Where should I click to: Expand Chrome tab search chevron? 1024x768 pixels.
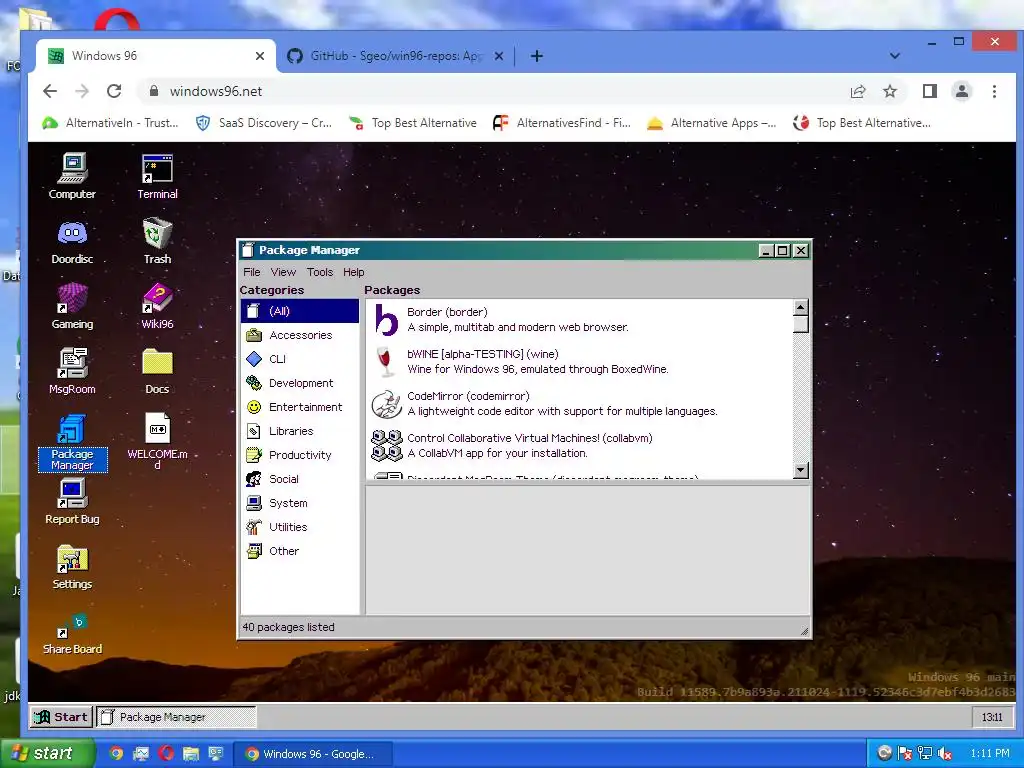coord(895,56)
